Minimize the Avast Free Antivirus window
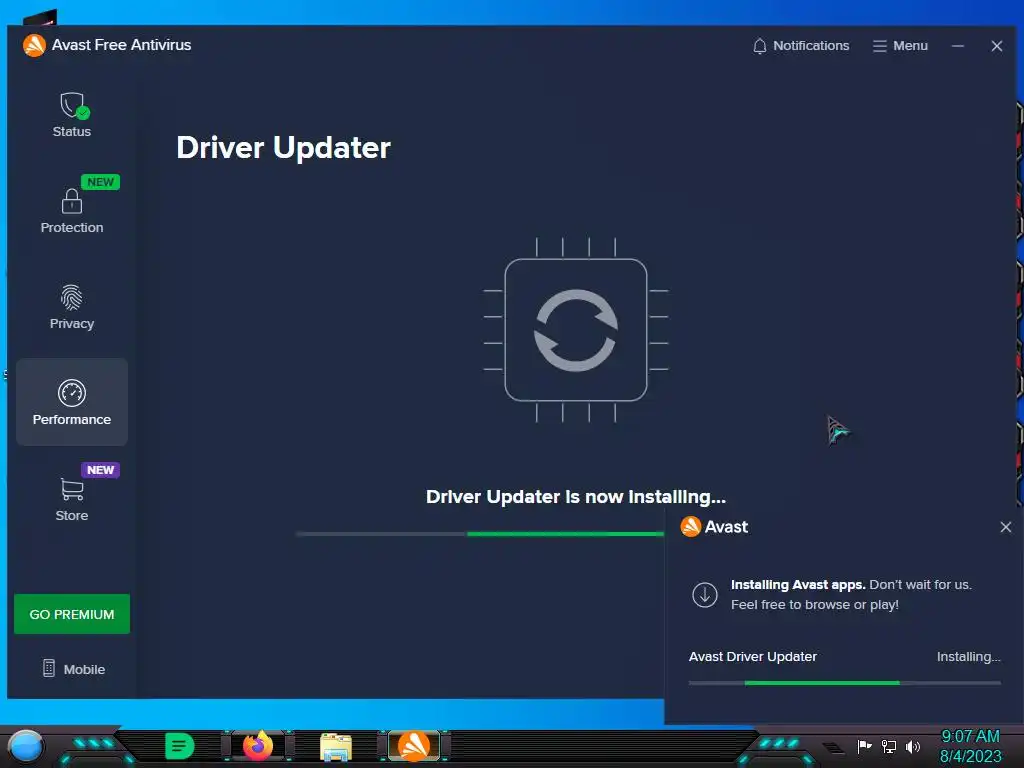Screen dimensions: 1024x768 point(957,46)
